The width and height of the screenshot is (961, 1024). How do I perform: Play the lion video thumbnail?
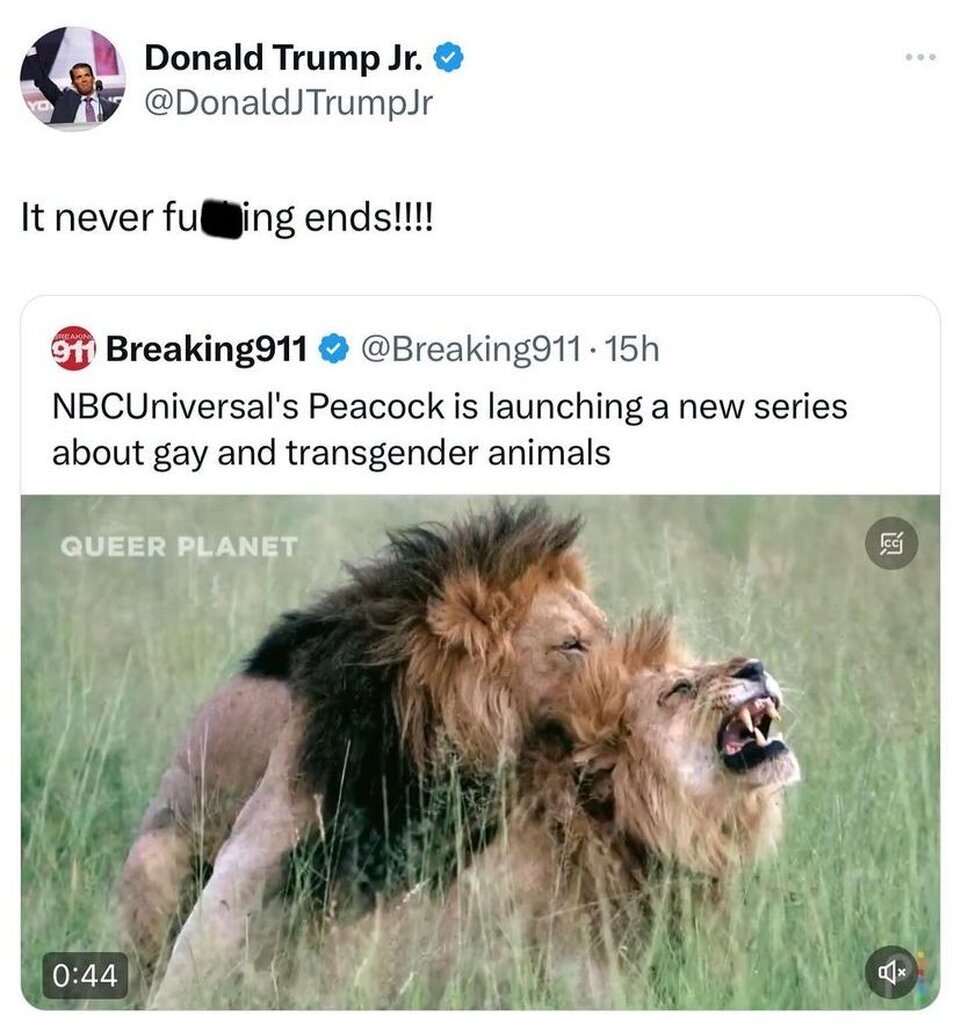coord(480,752)
